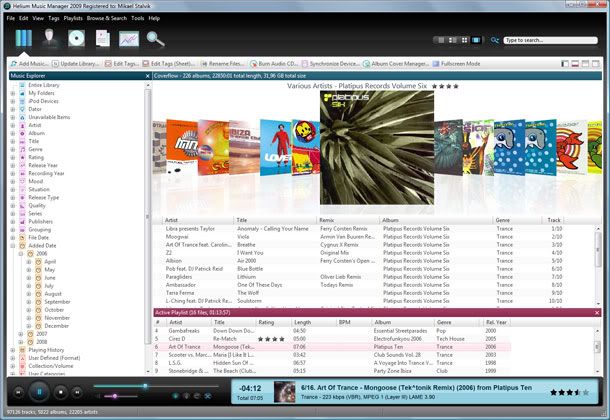Expand the Artist tree node
Screen dimensions: 610x420
(x=13, y=125)
